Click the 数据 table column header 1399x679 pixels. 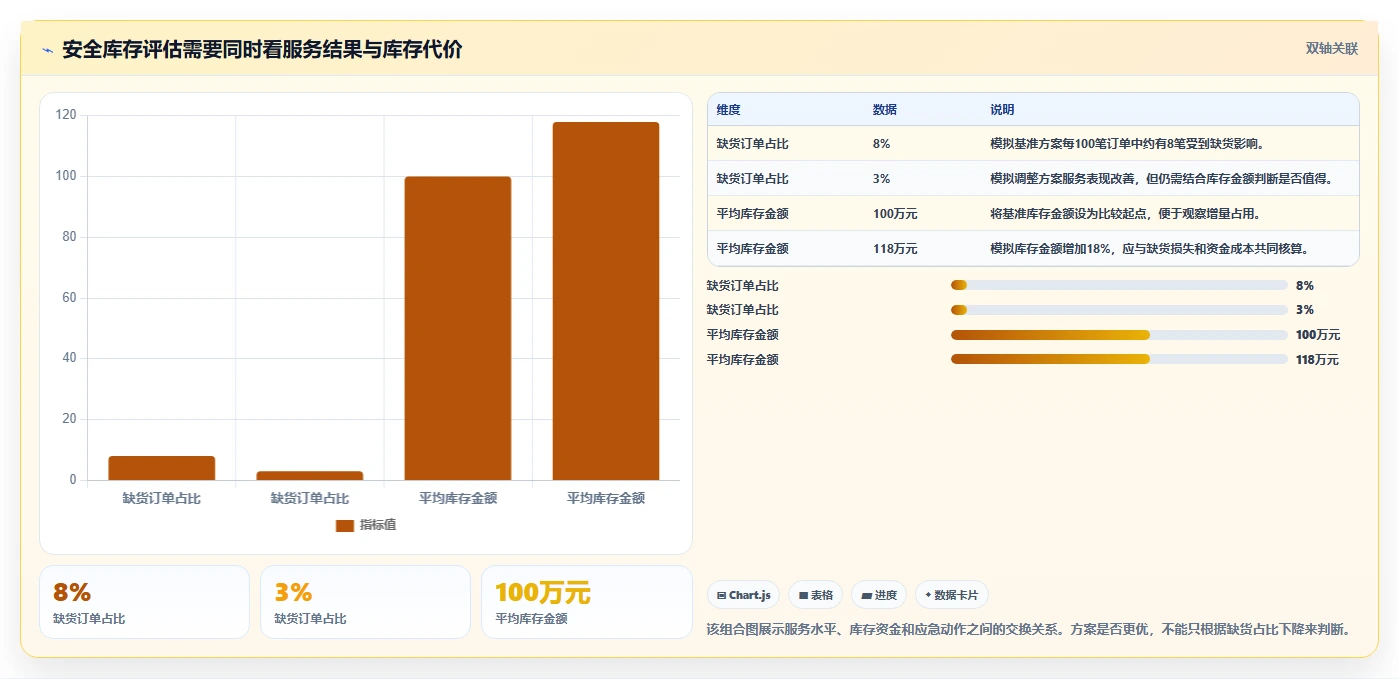885,110
